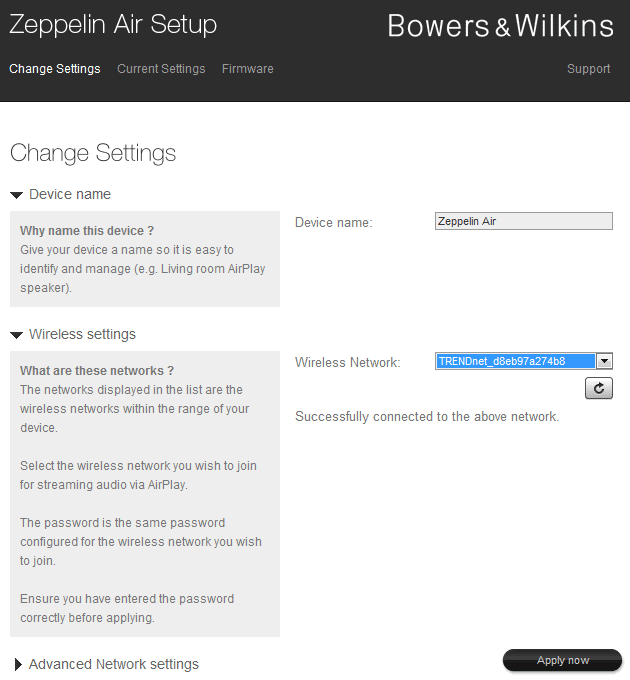Screen dimensions: 630x680
Task: Click the 'Wireless Network:' field label
Action: tap(347, 362)
